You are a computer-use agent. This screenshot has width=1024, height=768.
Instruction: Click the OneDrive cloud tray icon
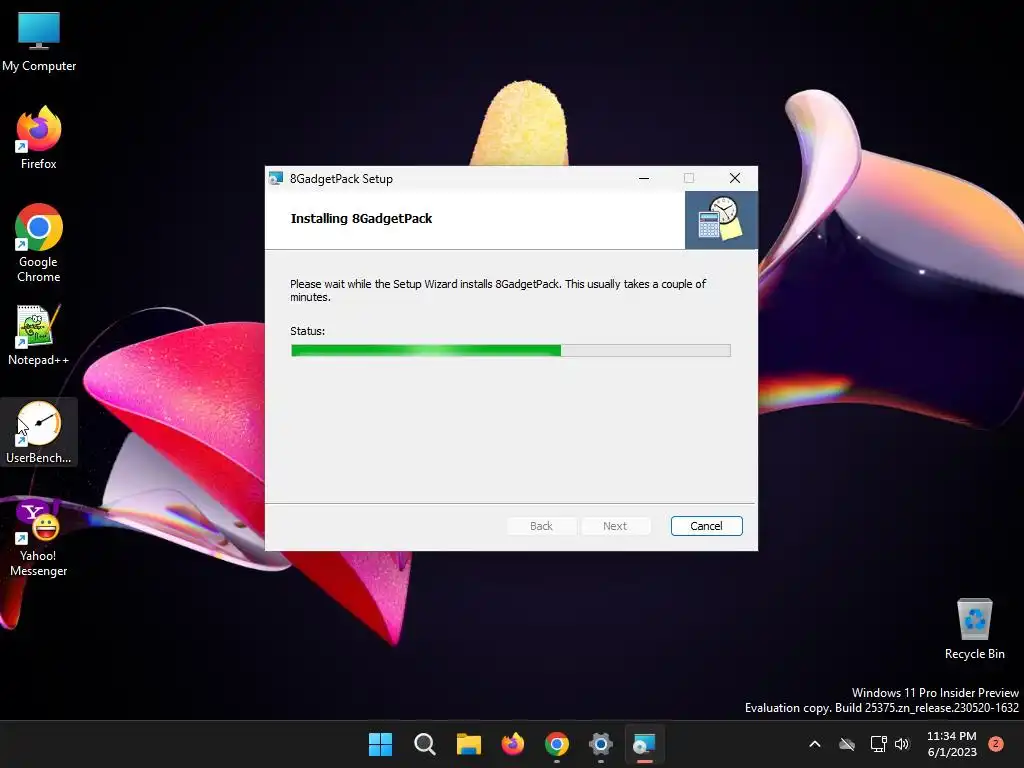847,744
